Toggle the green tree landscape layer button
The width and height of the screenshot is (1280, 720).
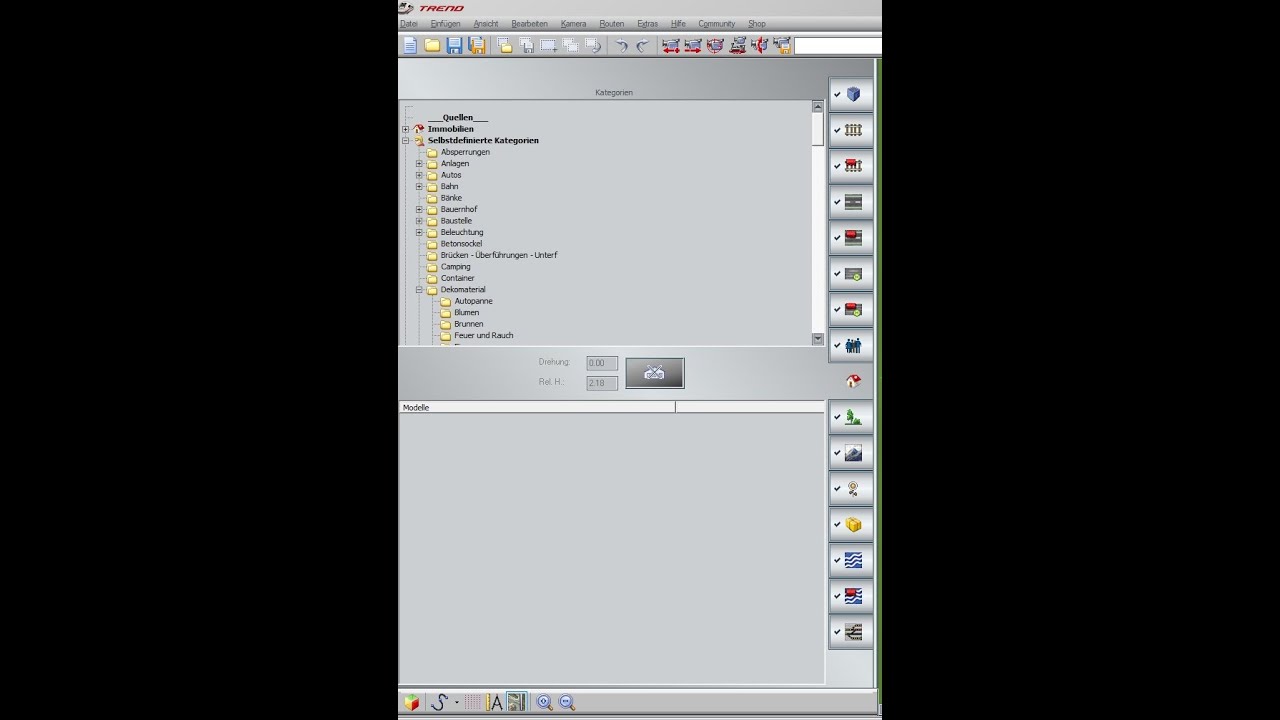(x=851, y=417)
